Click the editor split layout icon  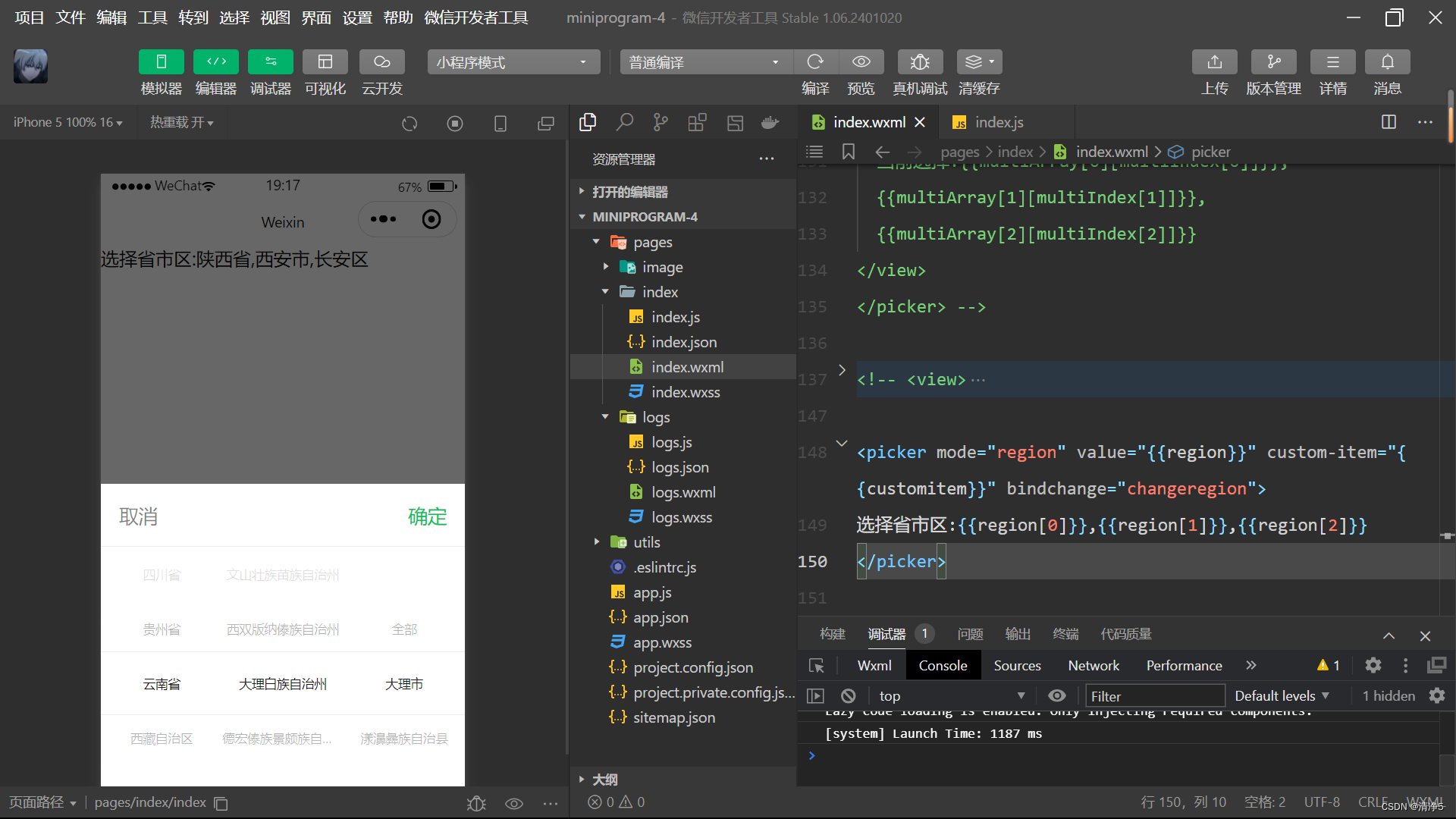[x=1389, y=122]
